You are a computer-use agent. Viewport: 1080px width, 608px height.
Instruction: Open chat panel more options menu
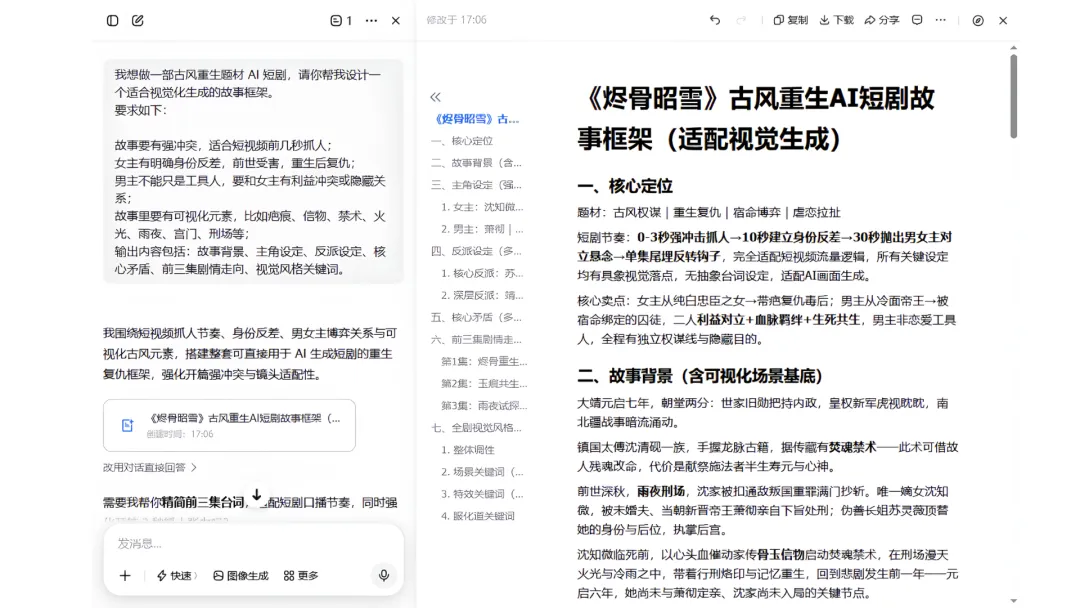(x=371, y=21)
